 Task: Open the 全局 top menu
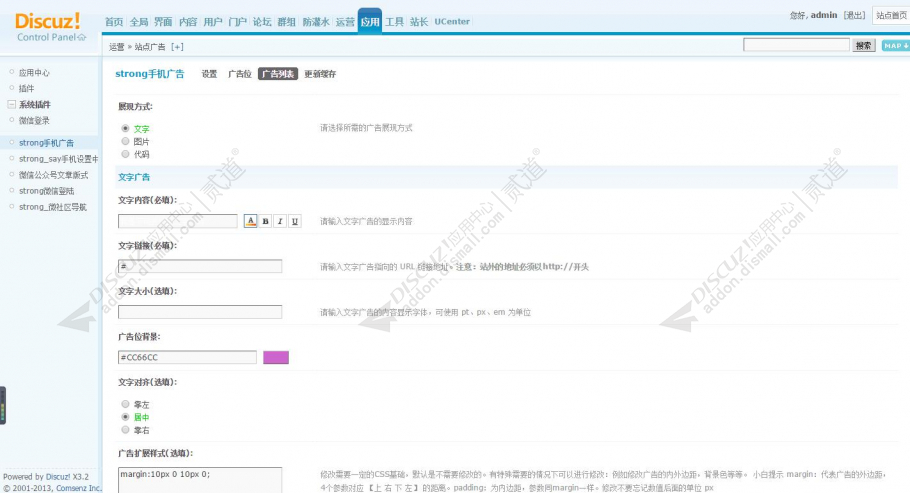tap(139, 22)
